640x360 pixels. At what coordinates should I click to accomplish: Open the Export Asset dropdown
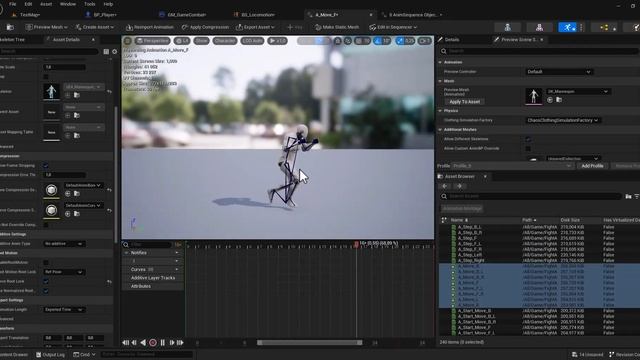coord(255,27)
